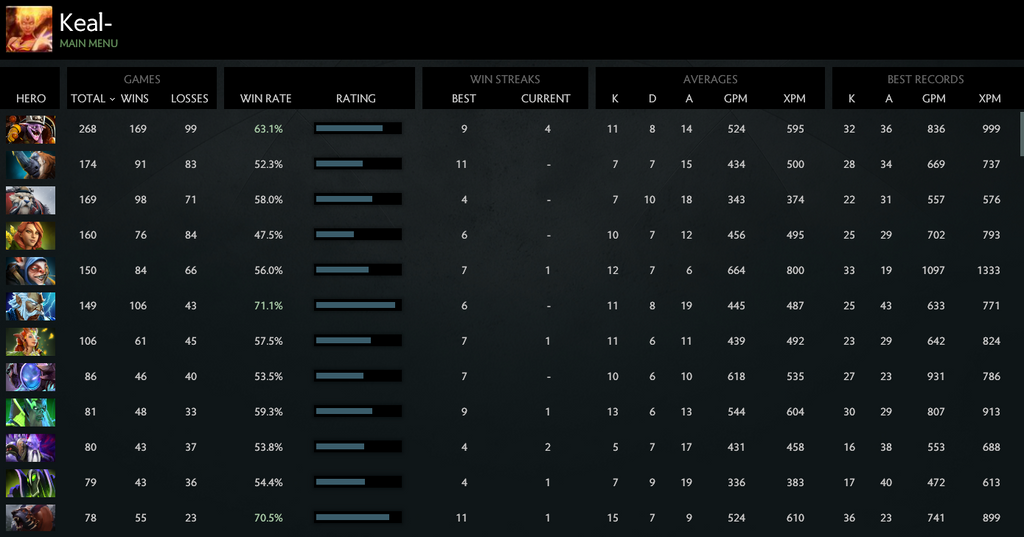1024x537 pixels.
Task: Click rating bar in the 71.1% row
Action: tap(357, 306)
